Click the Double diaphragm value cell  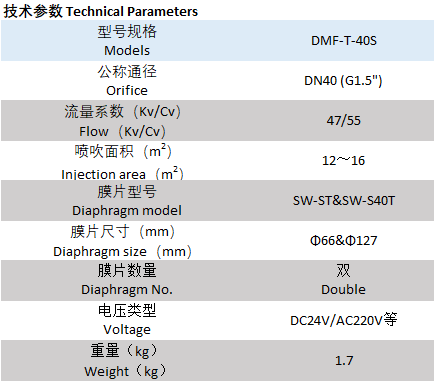[344, 280]
